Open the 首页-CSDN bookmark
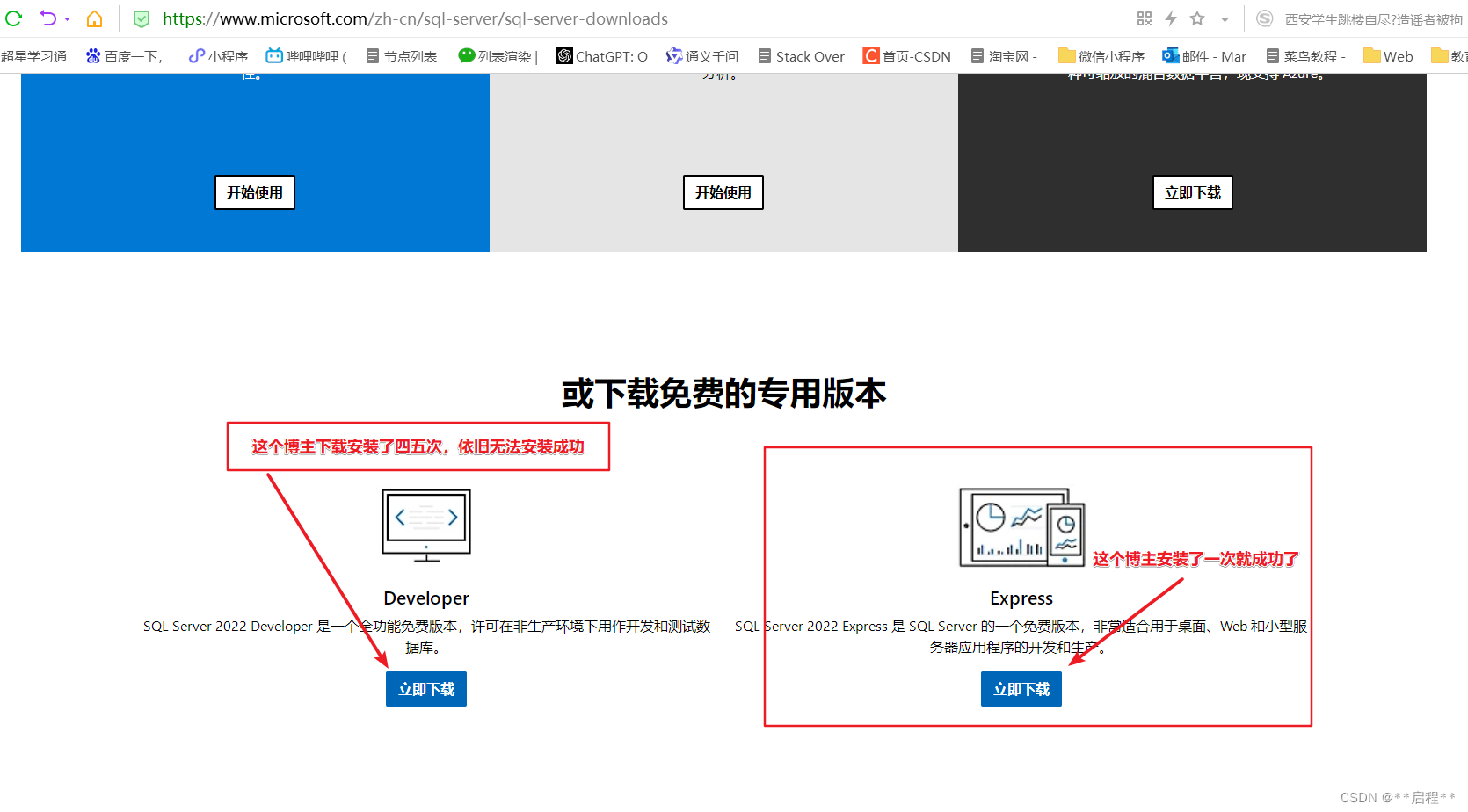The width and height of the screenshot is (1468, 812). (x=907, y=56)
